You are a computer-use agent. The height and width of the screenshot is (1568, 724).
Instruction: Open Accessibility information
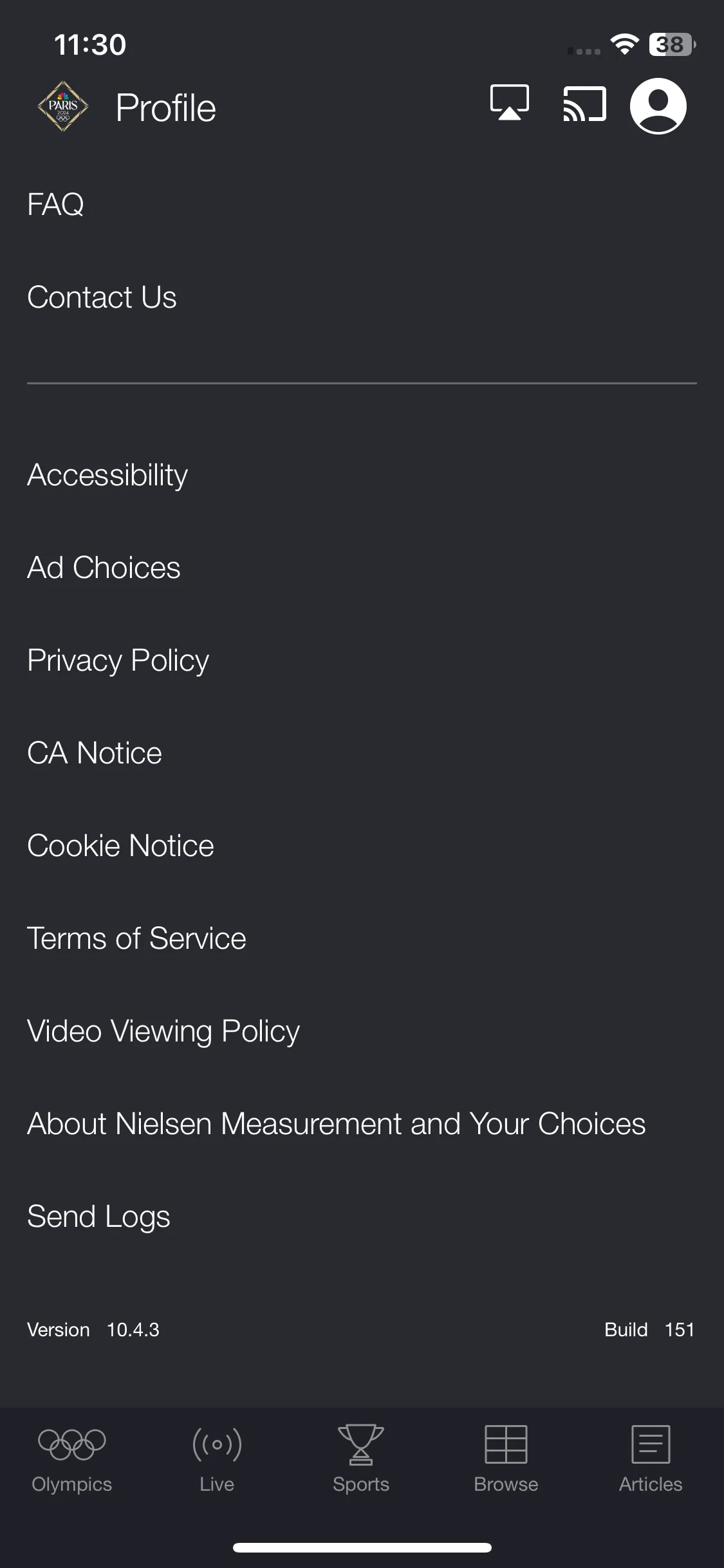point(107,476)
